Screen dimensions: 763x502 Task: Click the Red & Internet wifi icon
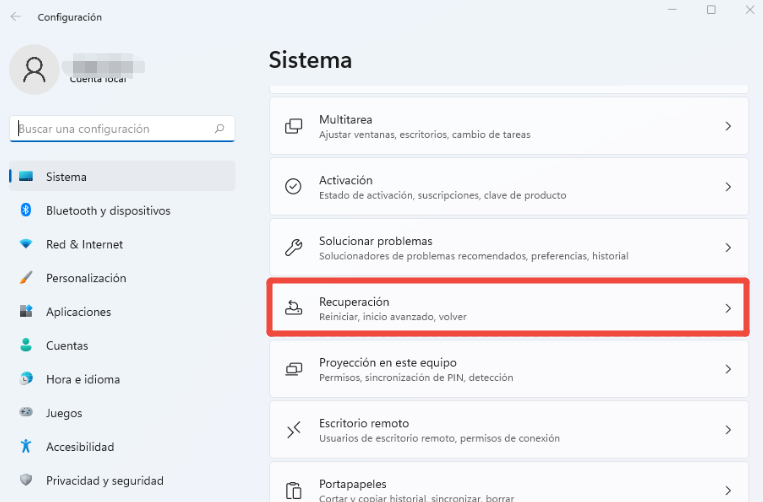tap(26, 244)
